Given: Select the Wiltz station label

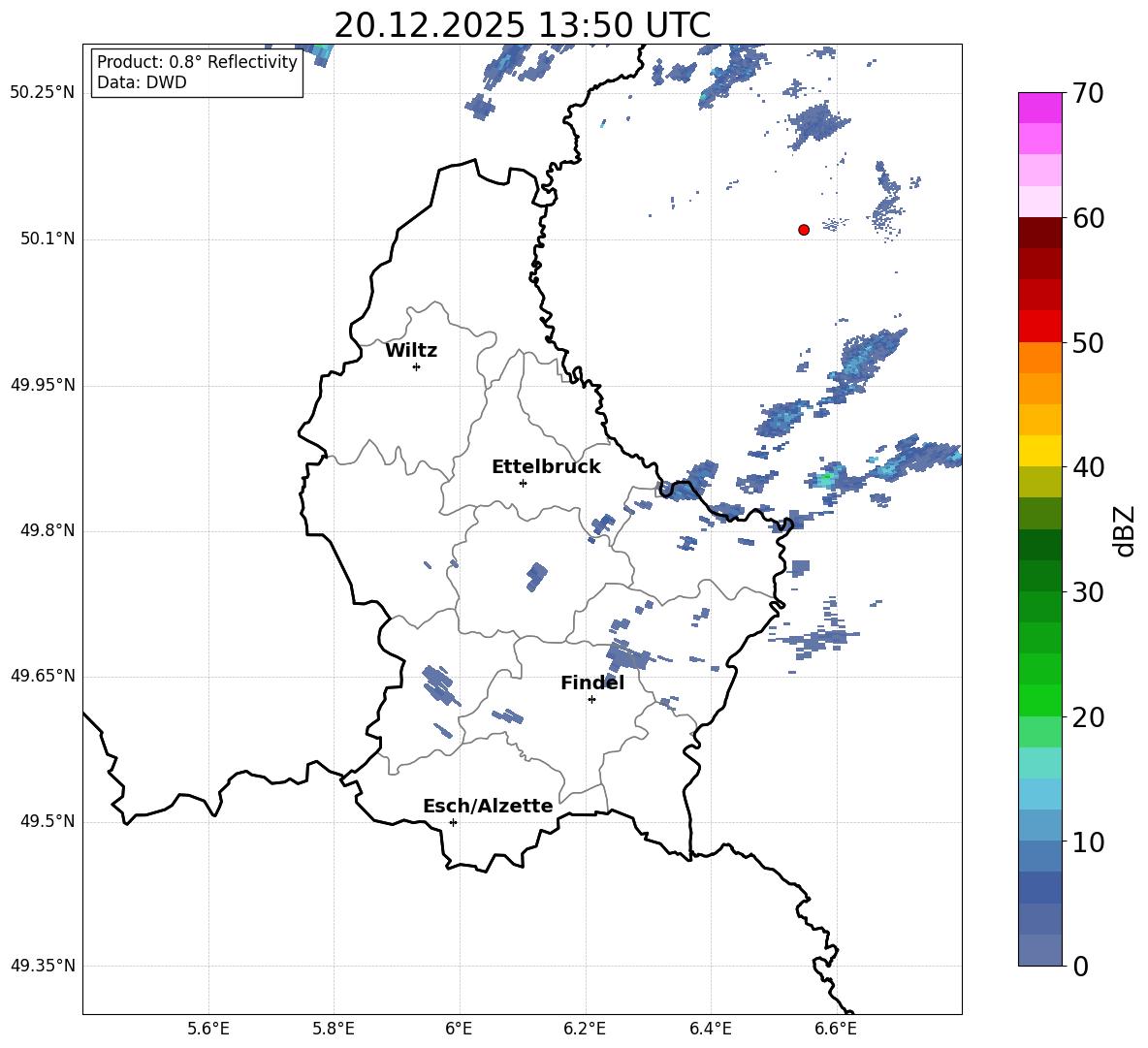Looking at the screenshot, I should (x=411, y=351).
